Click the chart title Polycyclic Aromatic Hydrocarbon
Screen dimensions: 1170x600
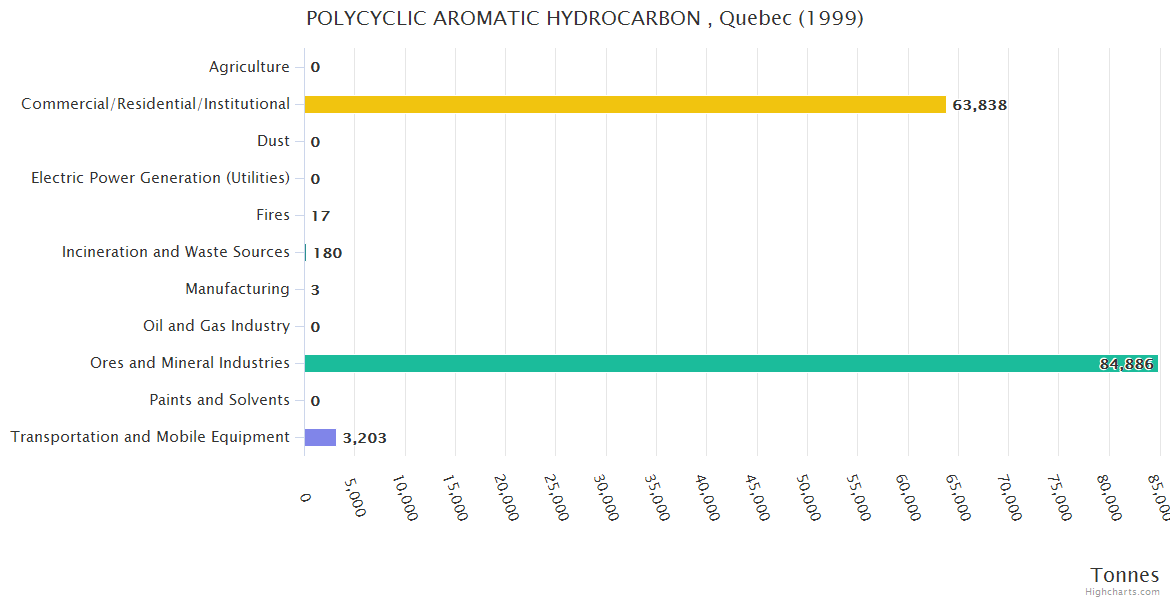point(585,18)
